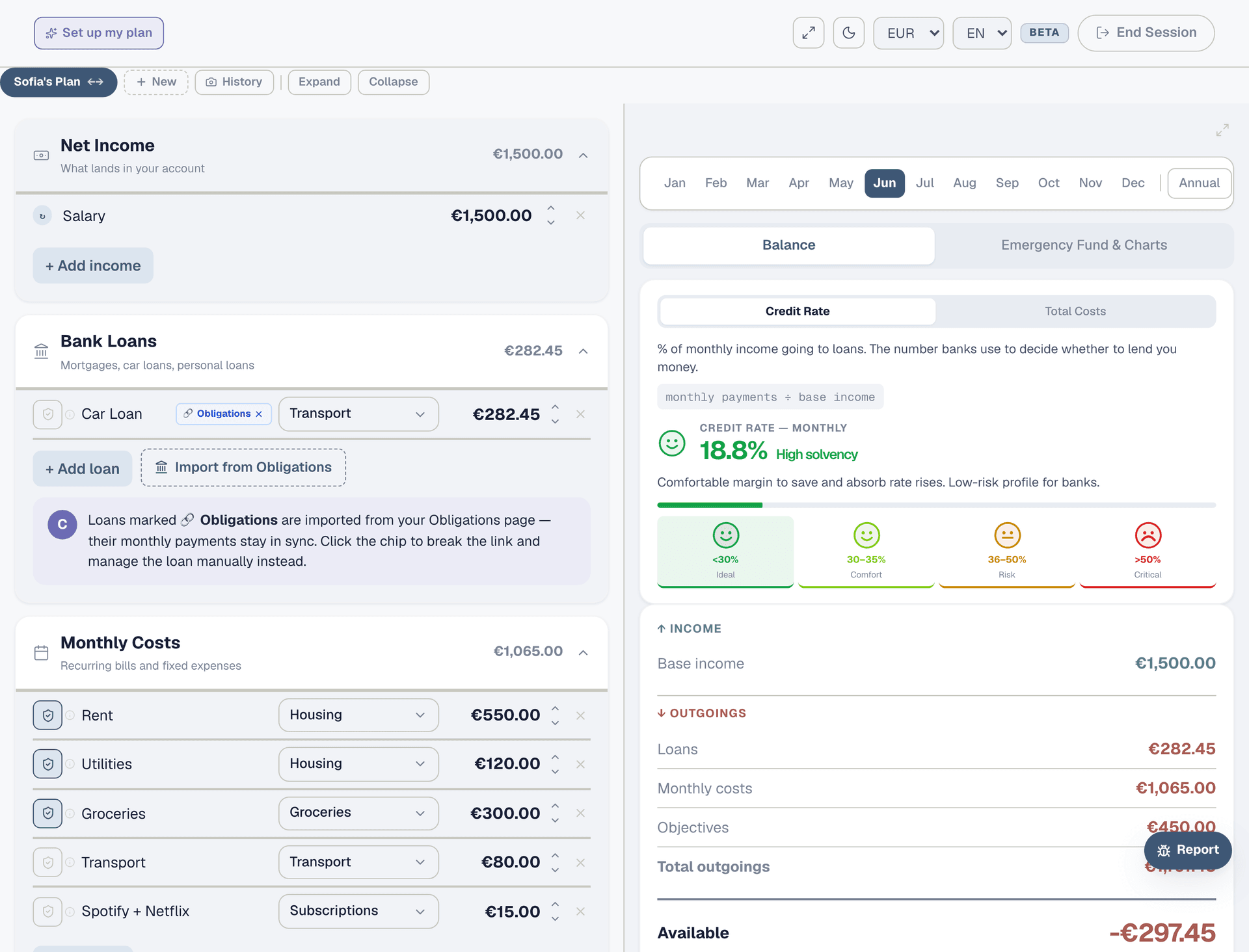Image resolution: width=1249 pixels, height=952 pixels.
Task: Expand the right panel using corner arrows icon
Action: tap(1222, 130)
